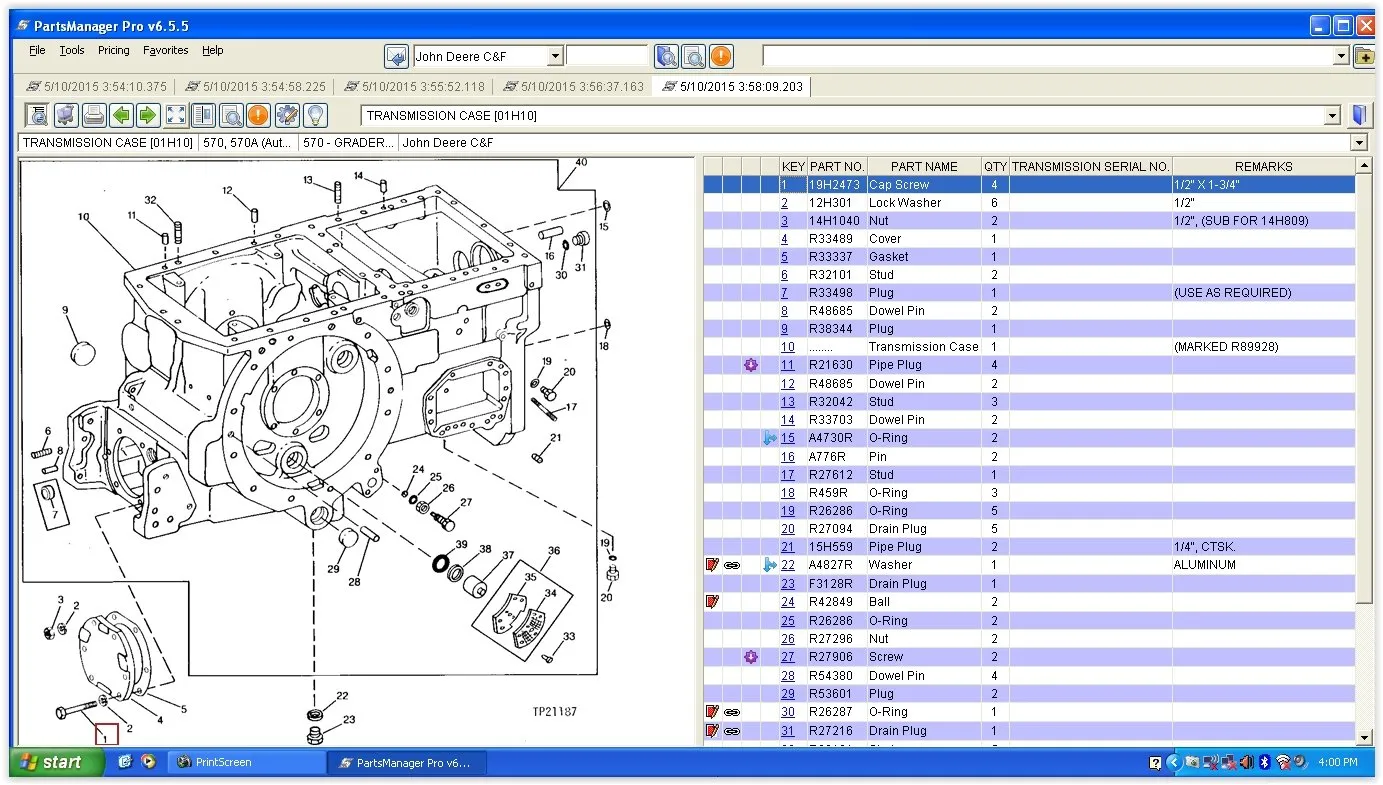The height and width of the screenshot is (785, 1383).
Task: Toggle the split panel layout icon
Action: [203, 115]
